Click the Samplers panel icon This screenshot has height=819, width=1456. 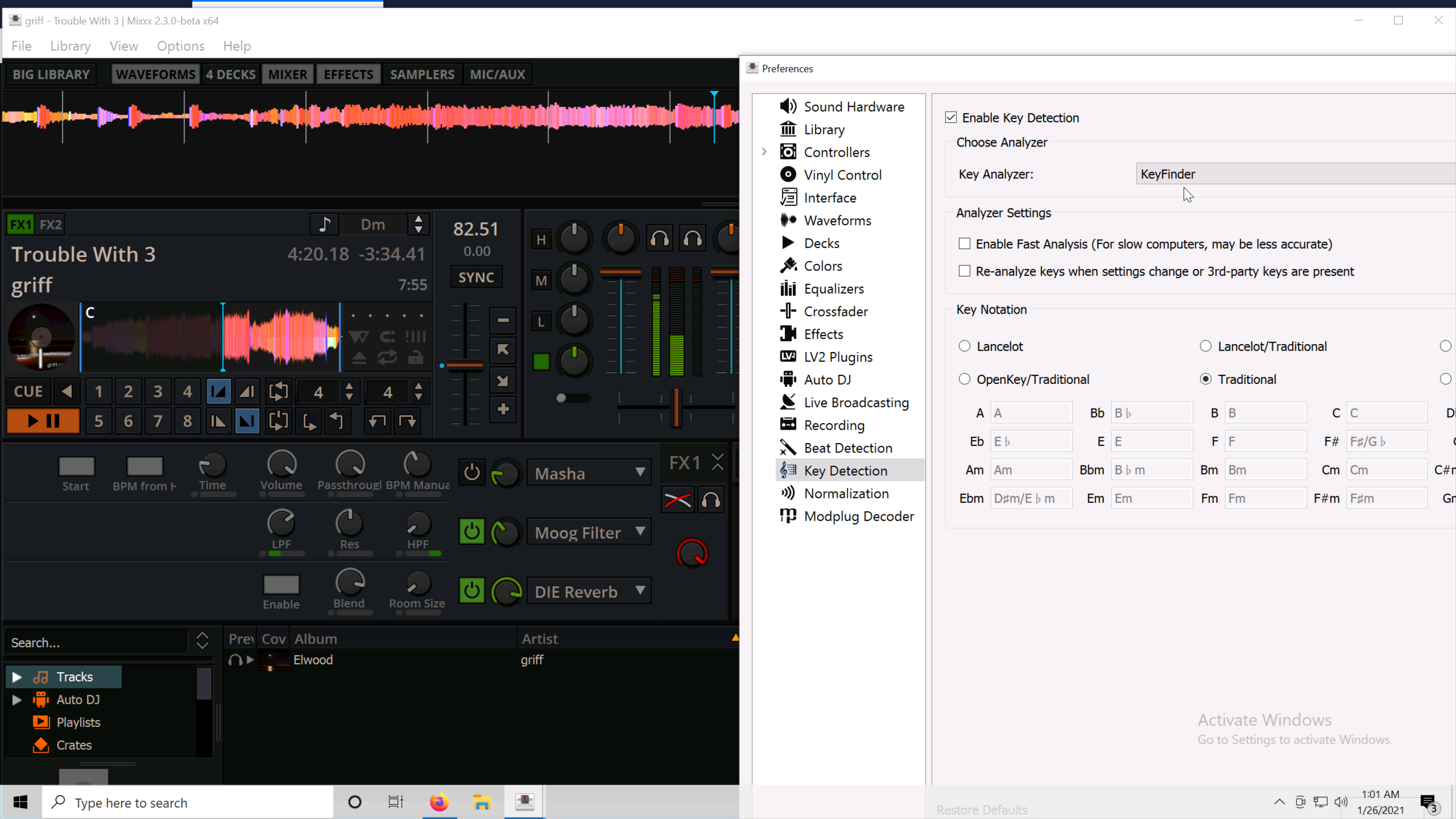[421, 74]
